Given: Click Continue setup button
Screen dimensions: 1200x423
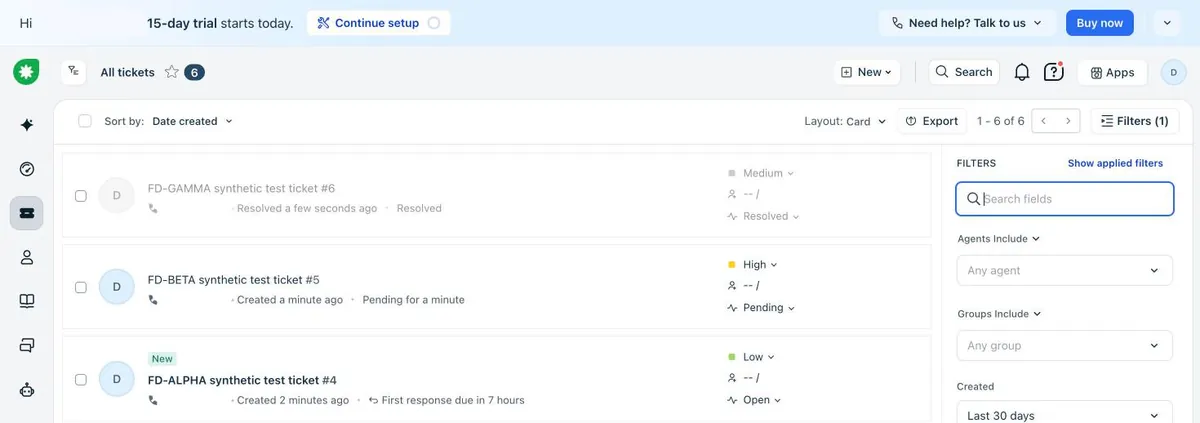Looking at the screenshot, I should click(378, 23).
